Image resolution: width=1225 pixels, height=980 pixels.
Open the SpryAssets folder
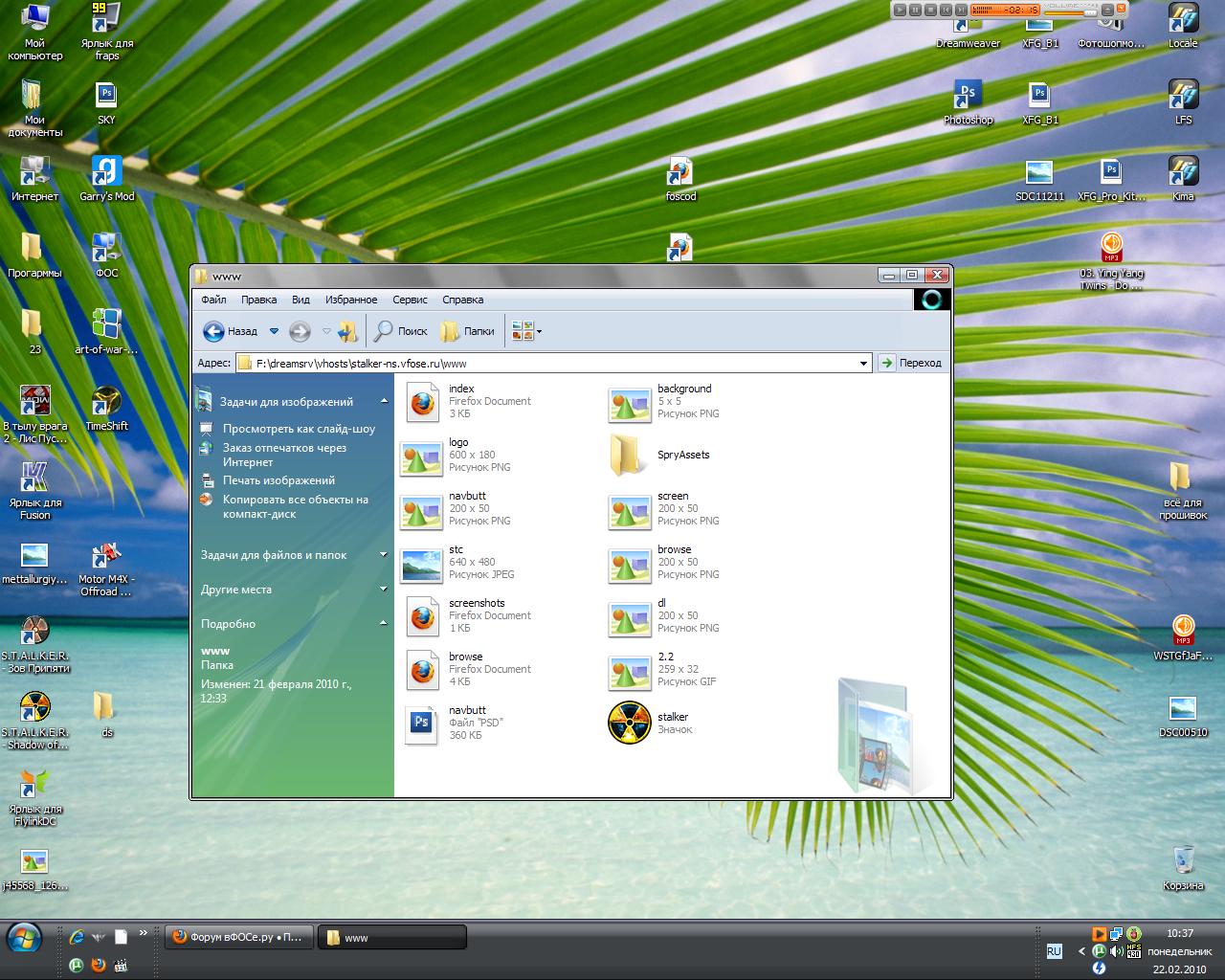(x=627, y=456)
